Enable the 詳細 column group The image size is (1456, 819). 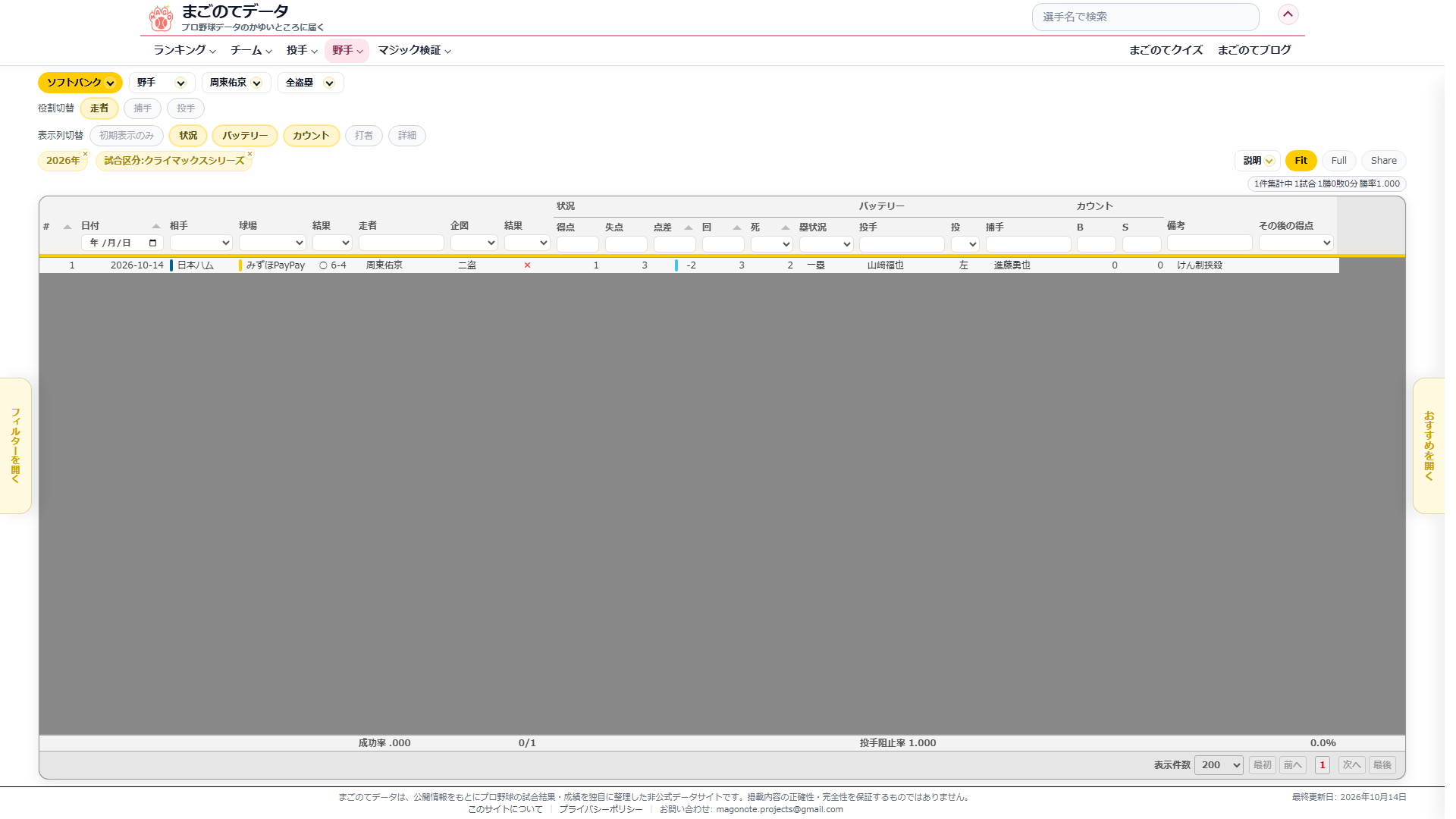[x=407, y=136]
